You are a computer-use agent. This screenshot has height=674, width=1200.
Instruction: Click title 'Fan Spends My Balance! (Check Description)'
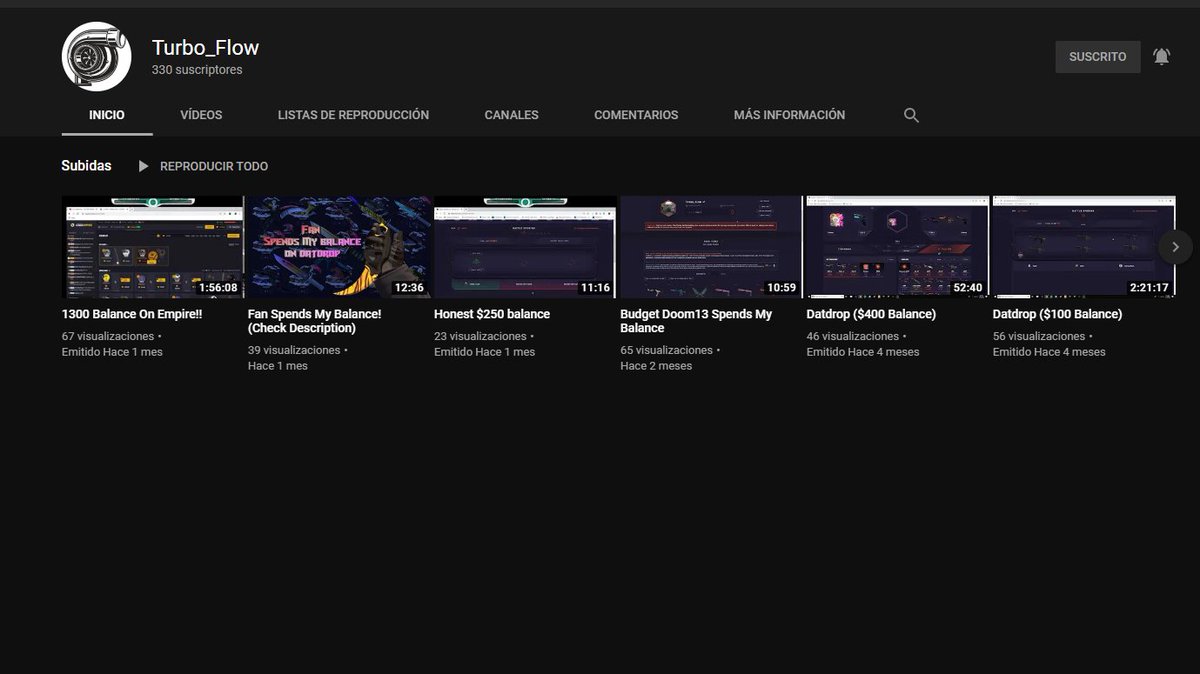pos(314,321)
